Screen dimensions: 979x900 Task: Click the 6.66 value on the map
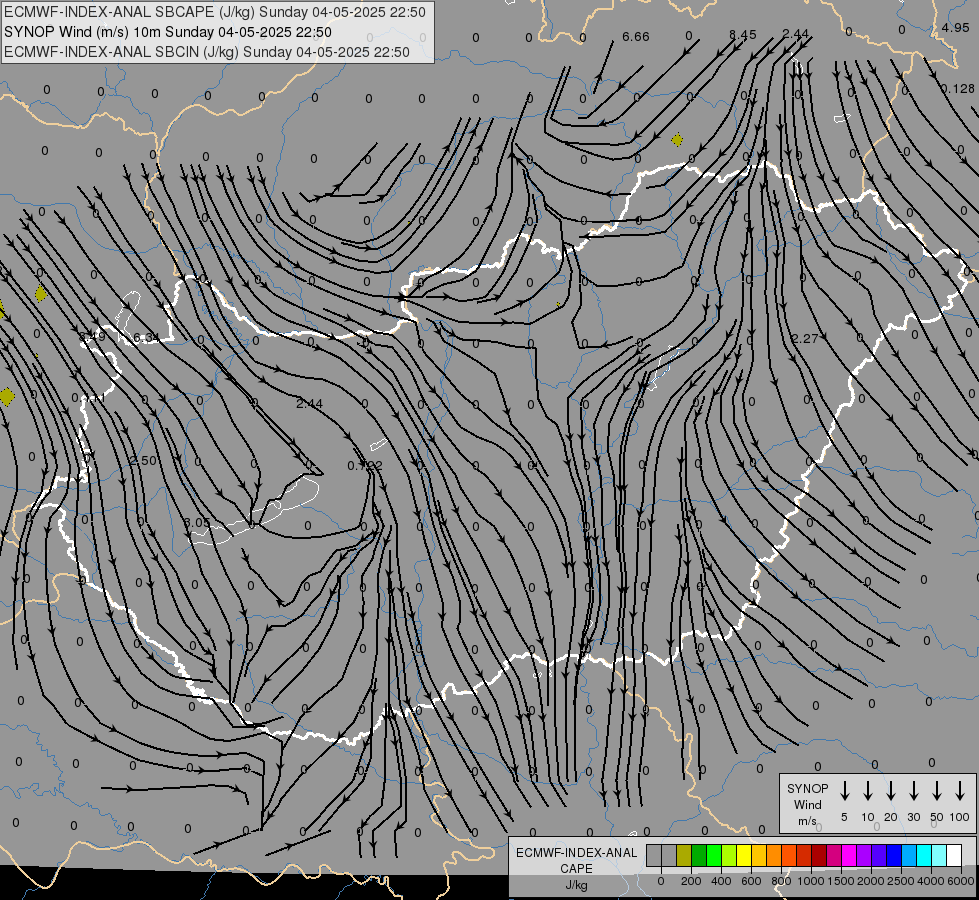pyautogui.click(x=636, y=37)
